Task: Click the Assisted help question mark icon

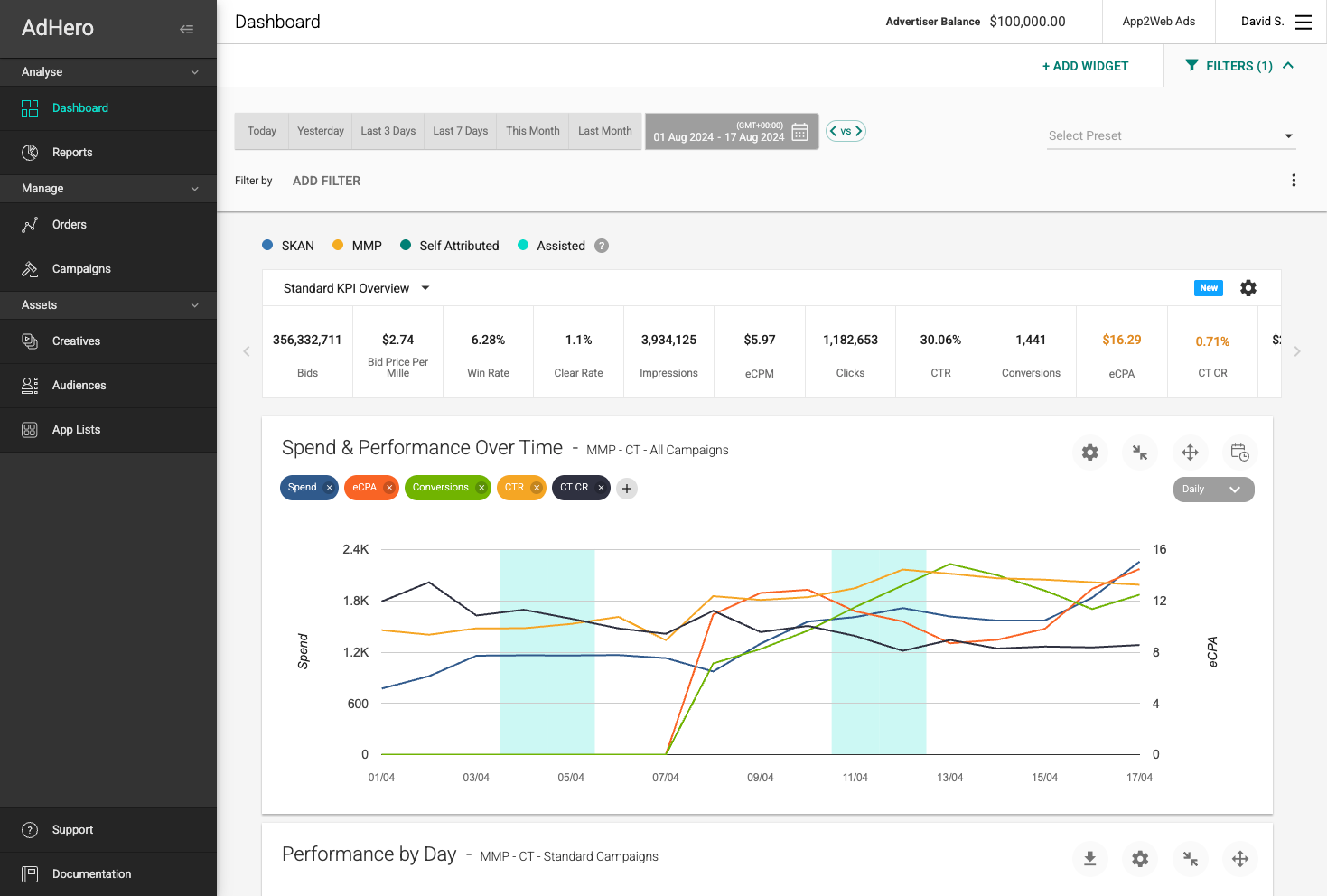Action: [x=602, y=246]
